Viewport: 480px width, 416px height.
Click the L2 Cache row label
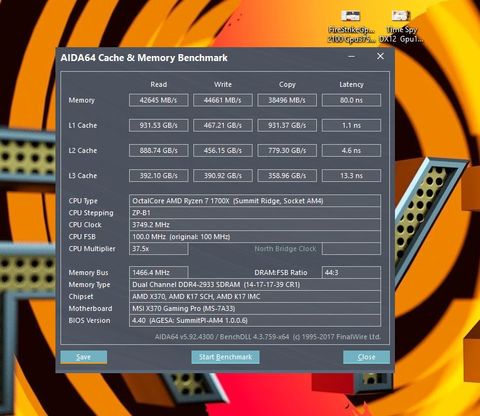coord(83,150)
